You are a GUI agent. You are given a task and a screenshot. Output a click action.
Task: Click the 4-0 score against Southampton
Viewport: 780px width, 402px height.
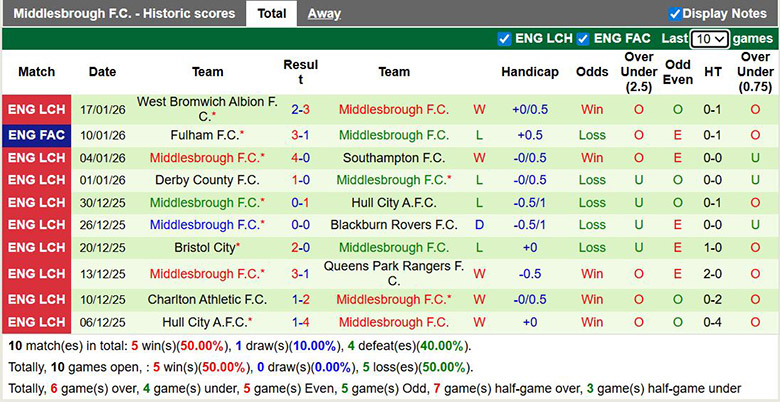(300, 158)
